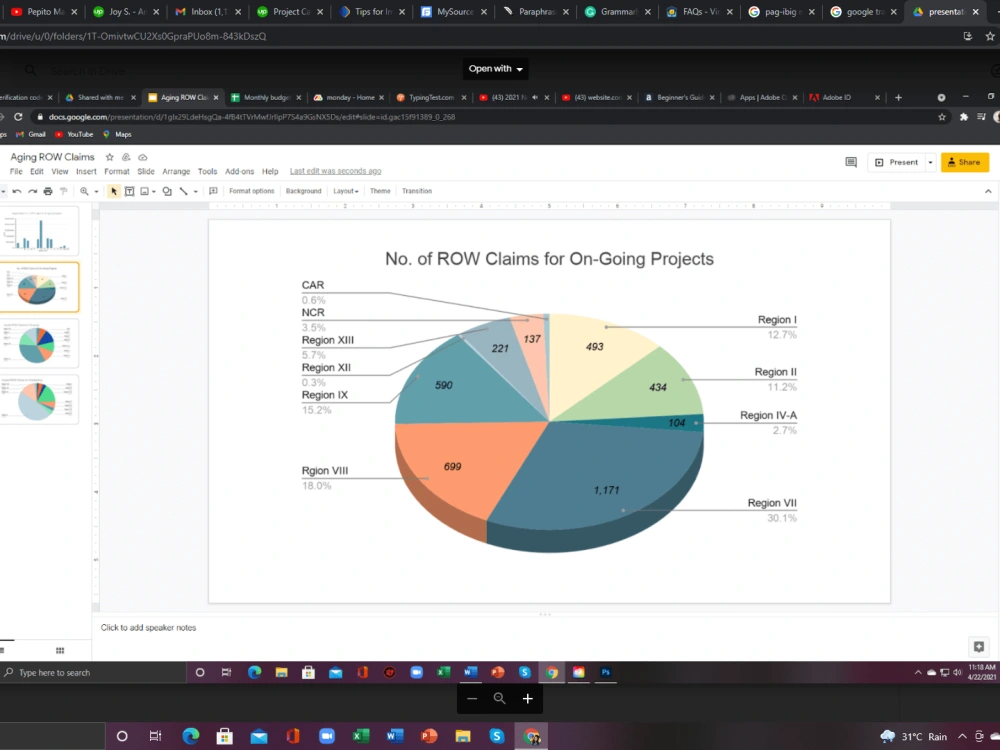
Task: Open comment history beside Present
Action: [851, 162]
